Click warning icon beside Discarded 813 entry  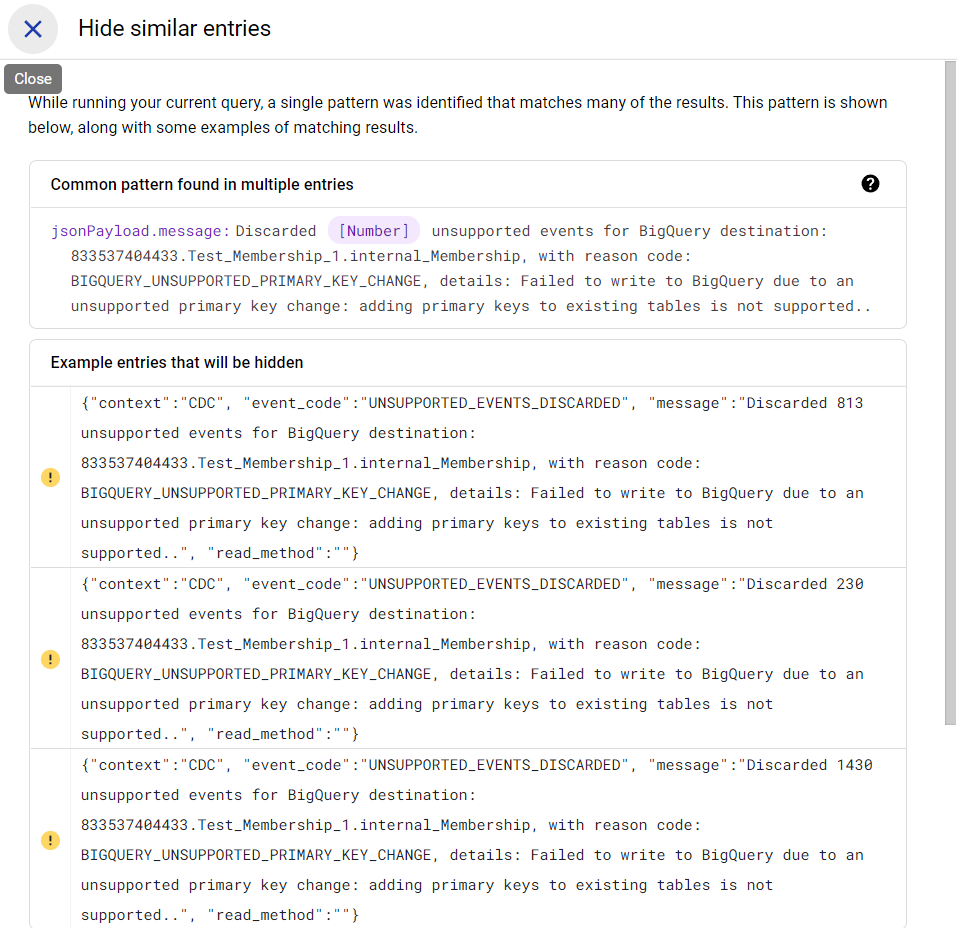coord(50,478)
